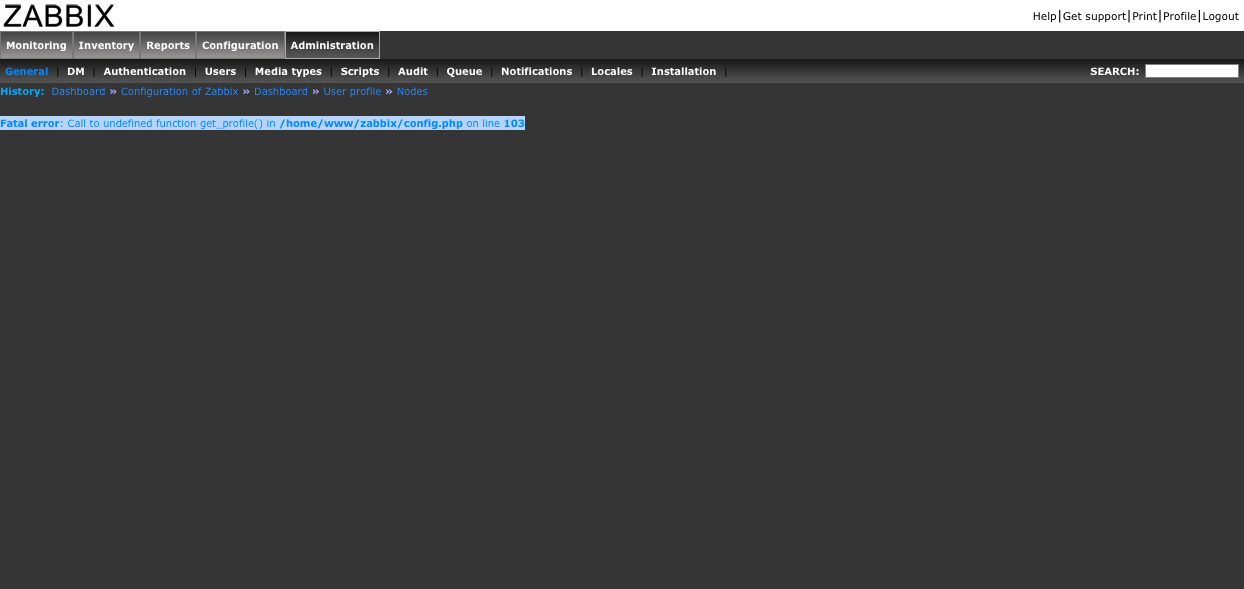Open the General submenu item
Viewport: 1244px width, 589px height.
click(x=27, y=72)
